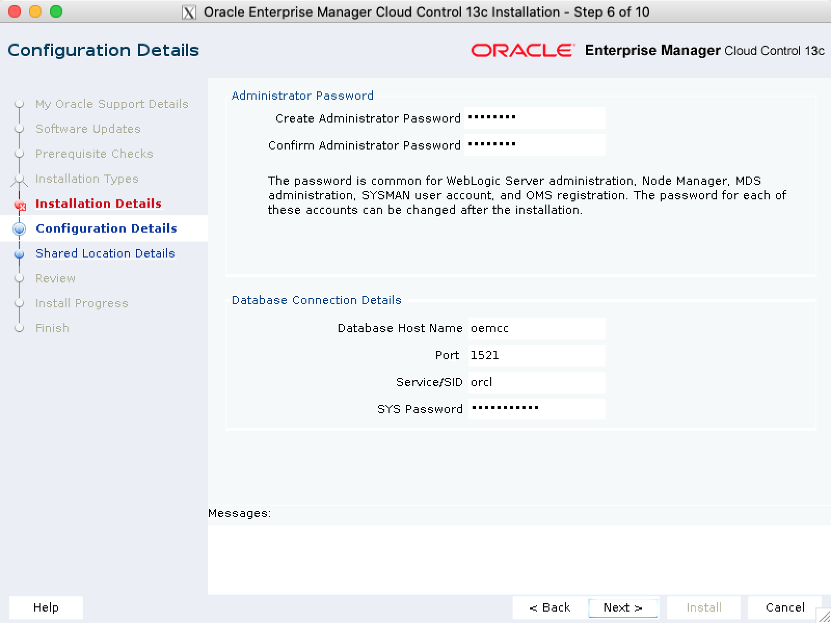Click the current-step bullet beside Configuration Details
The width and height of the screenshot is (832, 624).
coord(20,229)
